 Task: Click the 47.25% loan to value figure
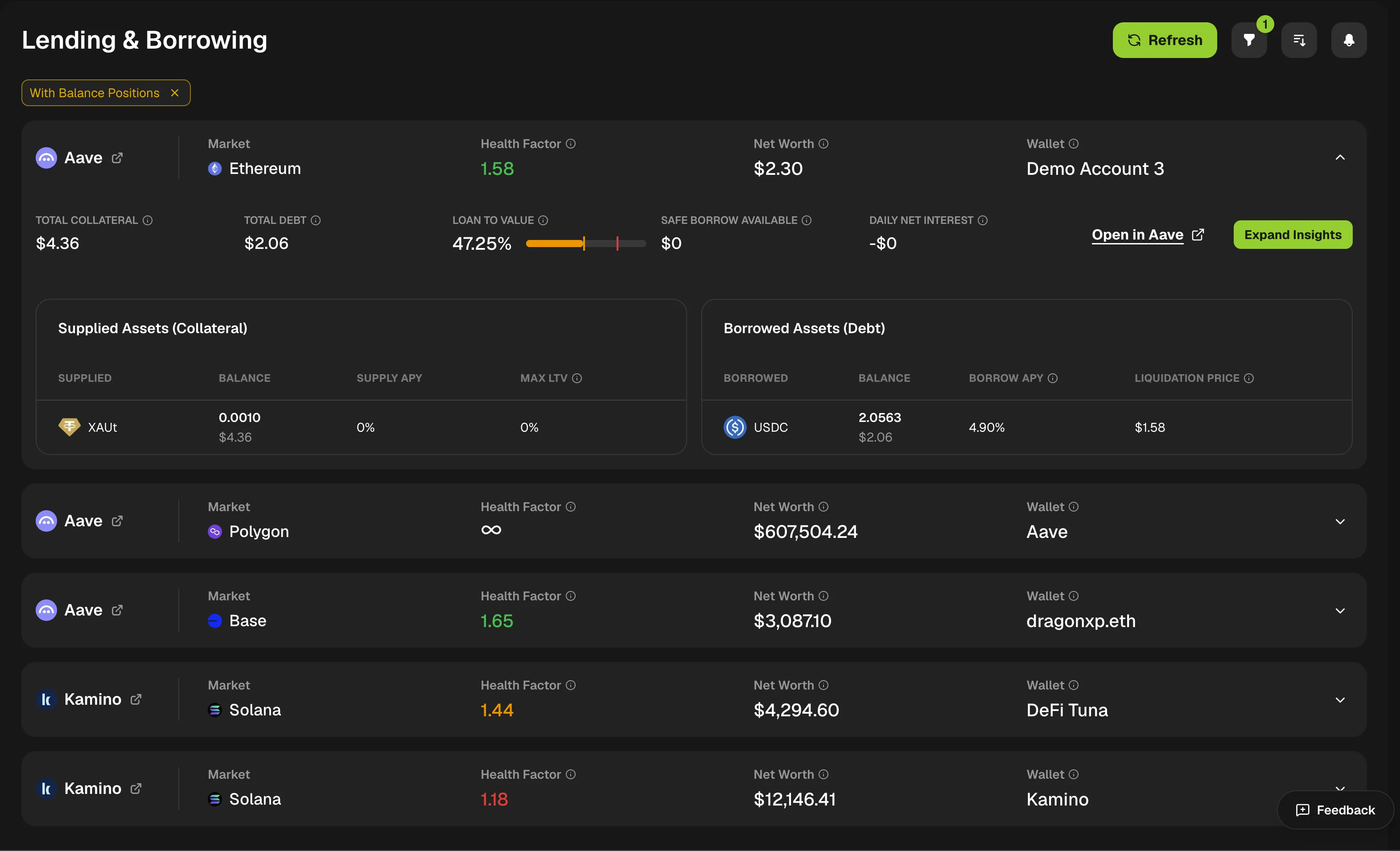[x=482, y=244]
